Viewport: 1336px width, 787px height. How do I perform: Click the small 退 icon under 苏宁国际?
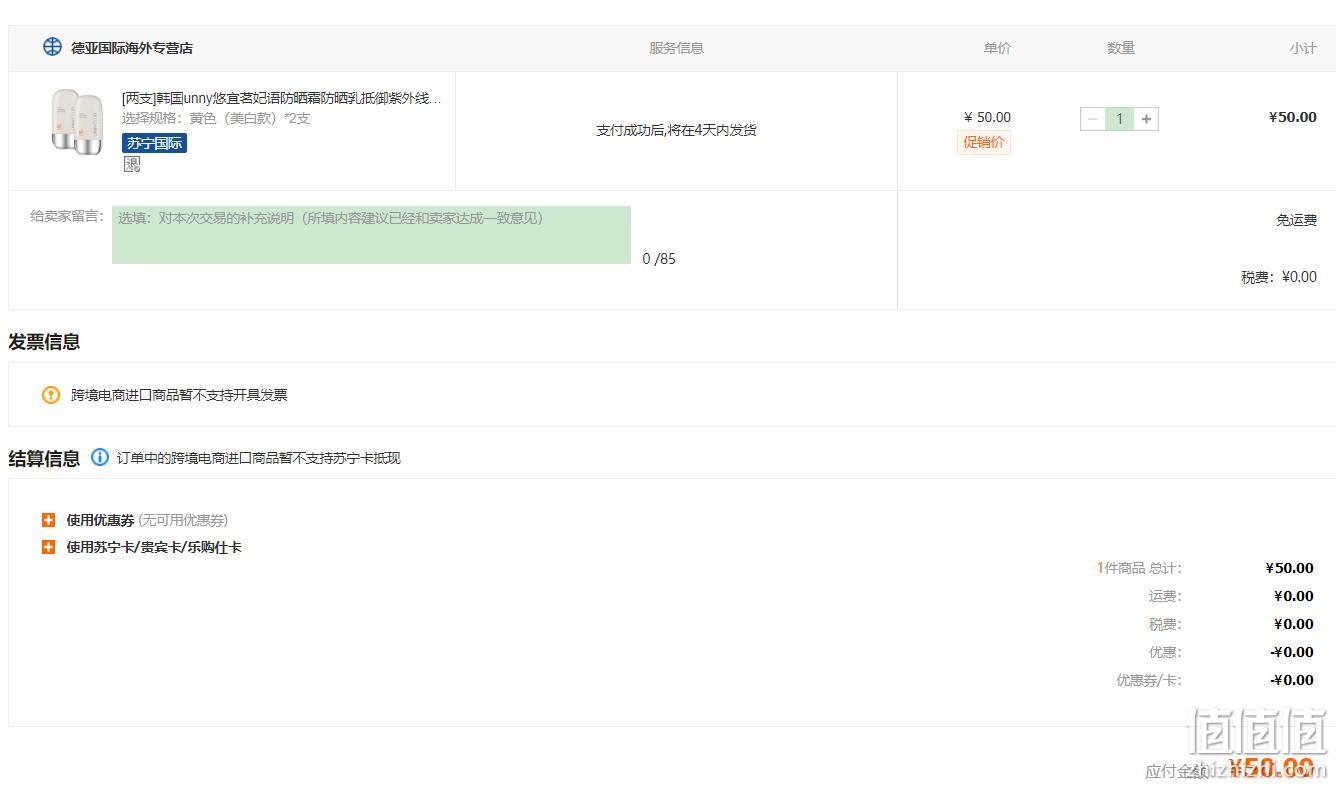coord(132,164)
